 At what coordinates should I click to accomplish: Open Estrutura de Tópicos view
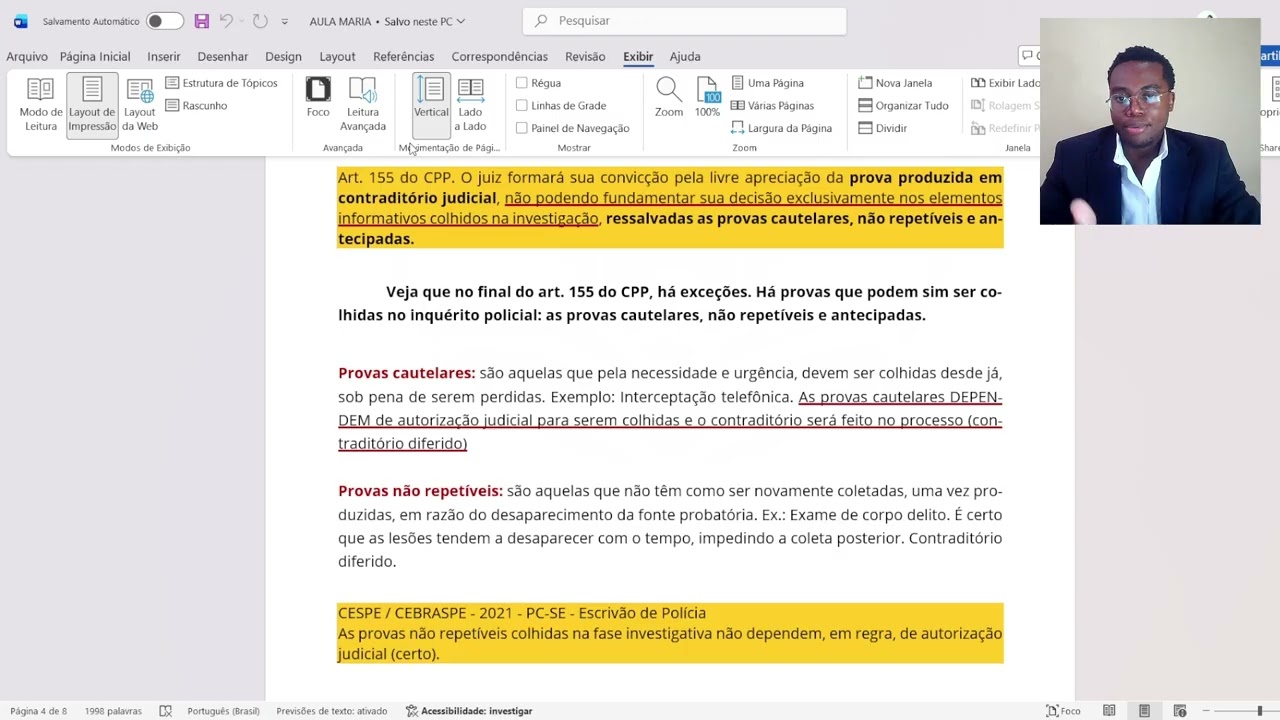221,83
